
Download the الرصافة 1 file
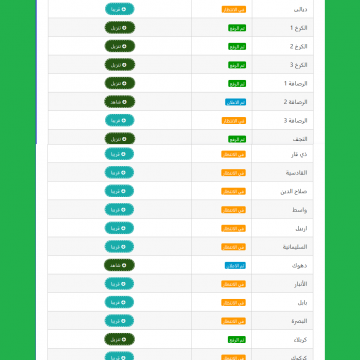[120, 83]
